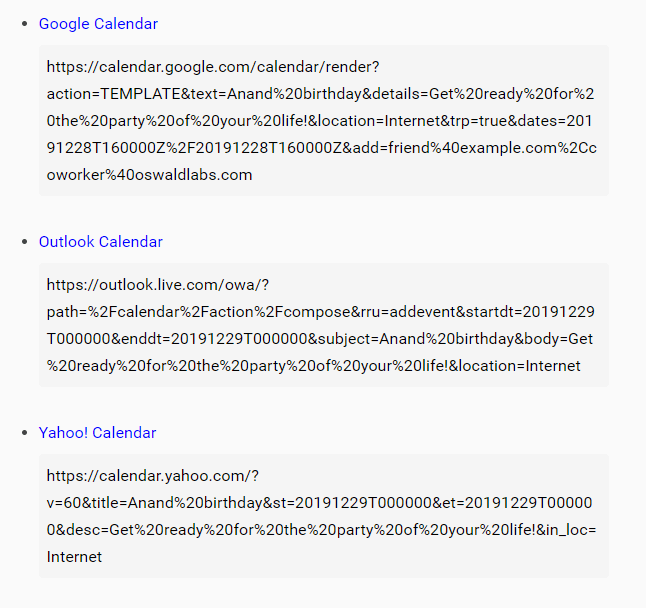Click the line starting with "T000000&enddt"

point(320,339)
